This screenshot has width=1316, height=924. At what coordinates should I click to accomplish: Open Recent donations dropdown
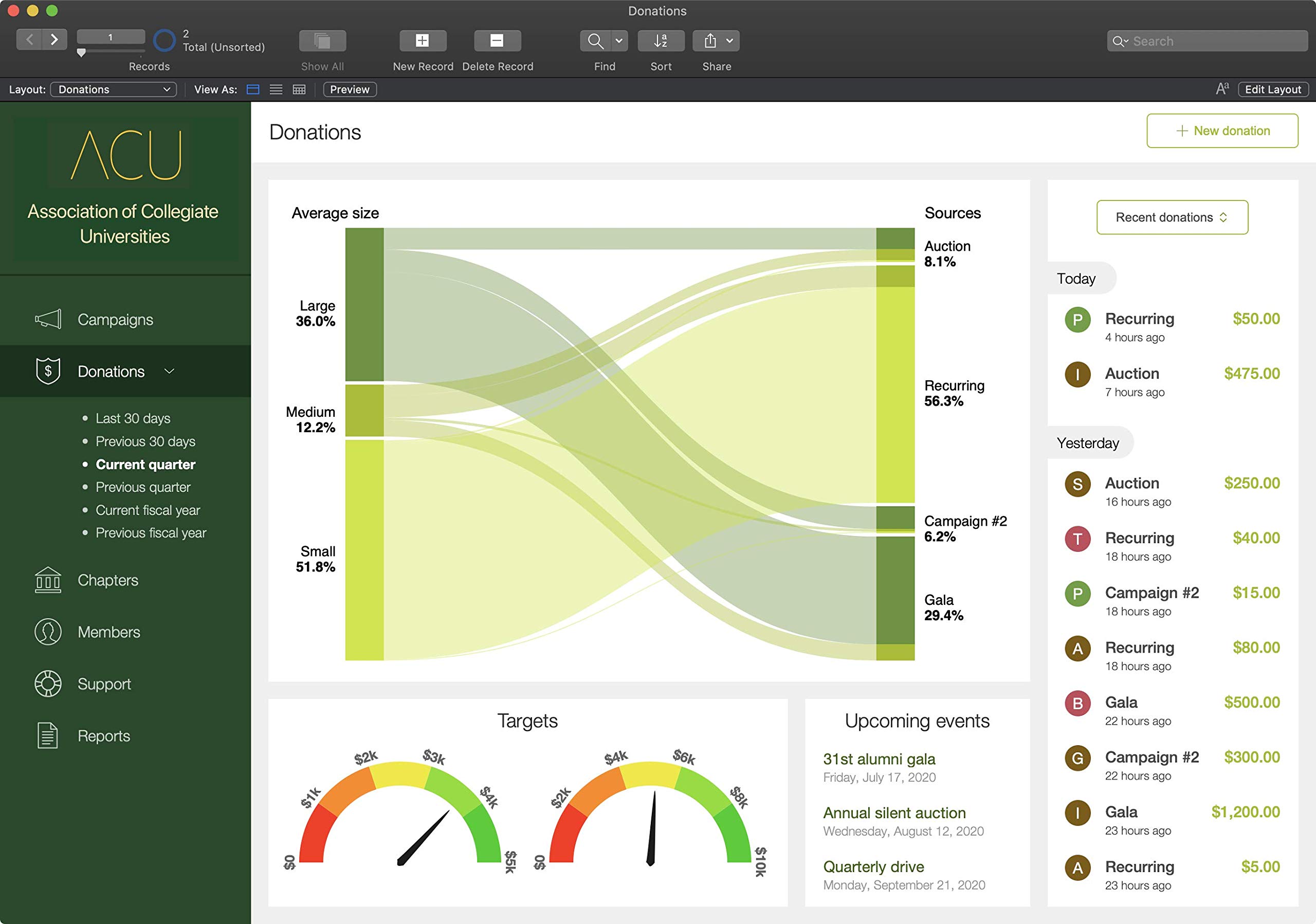click(1172, 217)
